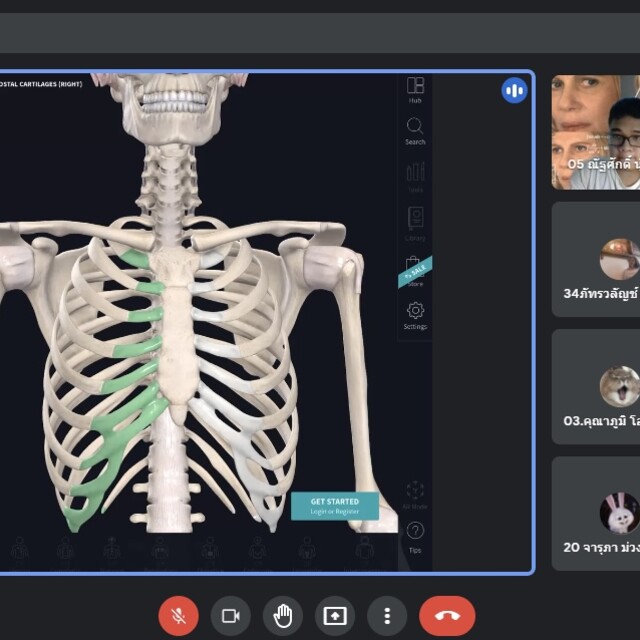
Task: Open the Hub panel
Action: pos(415,89)
